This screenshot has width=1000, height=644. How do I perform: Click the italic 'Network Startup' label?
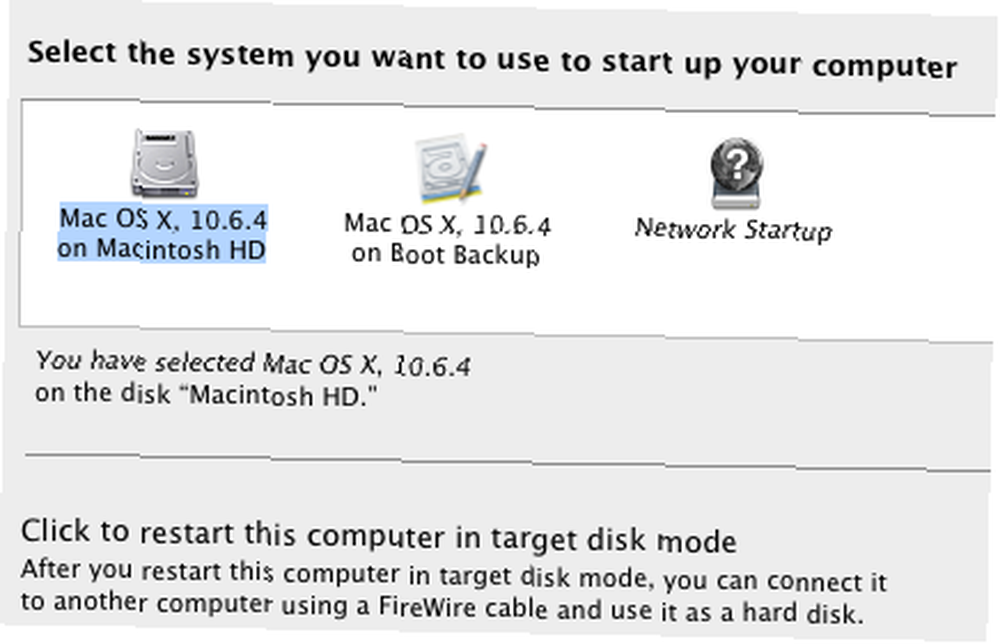pyautogui.click(x=733, y=229)
